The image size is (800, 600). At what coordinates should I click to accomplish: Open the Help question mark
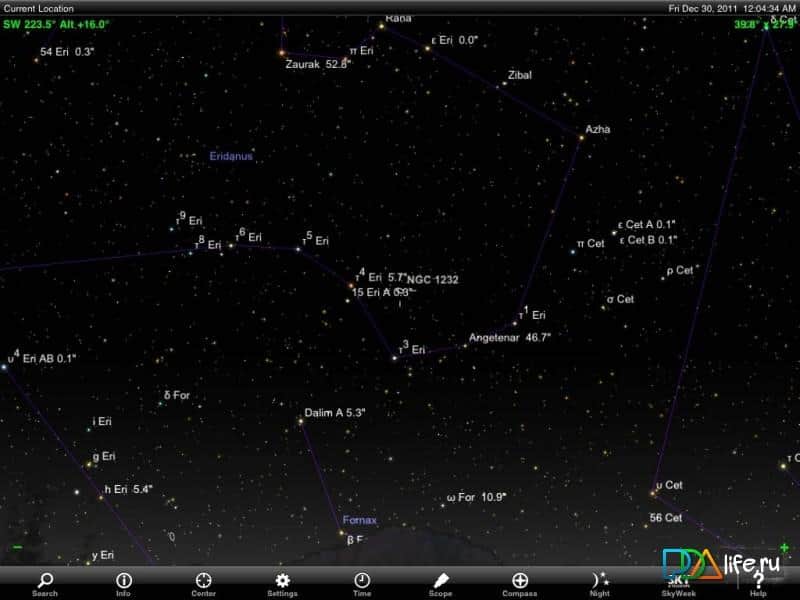758,583
